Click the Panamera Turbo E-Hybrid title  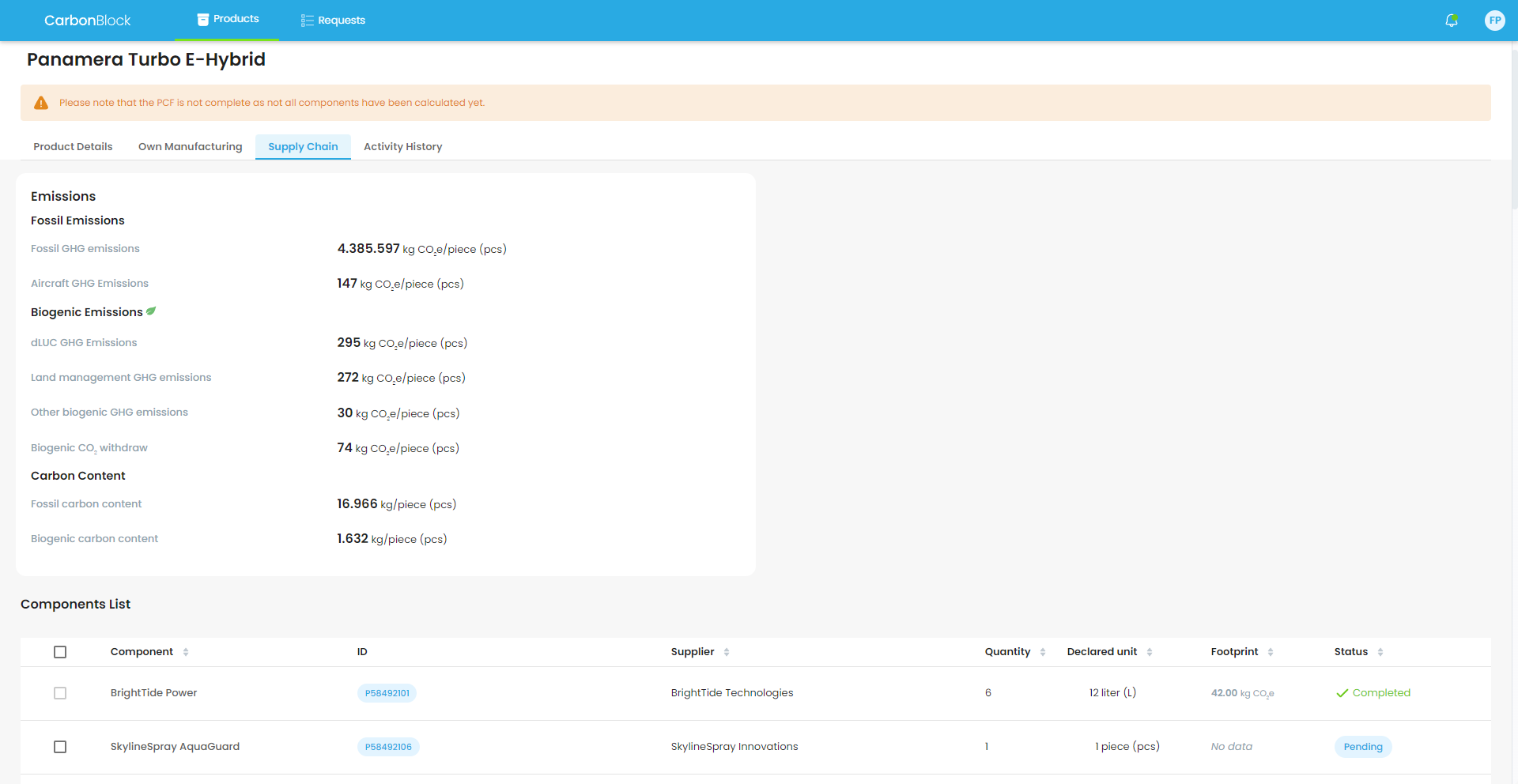click(146, 59)
